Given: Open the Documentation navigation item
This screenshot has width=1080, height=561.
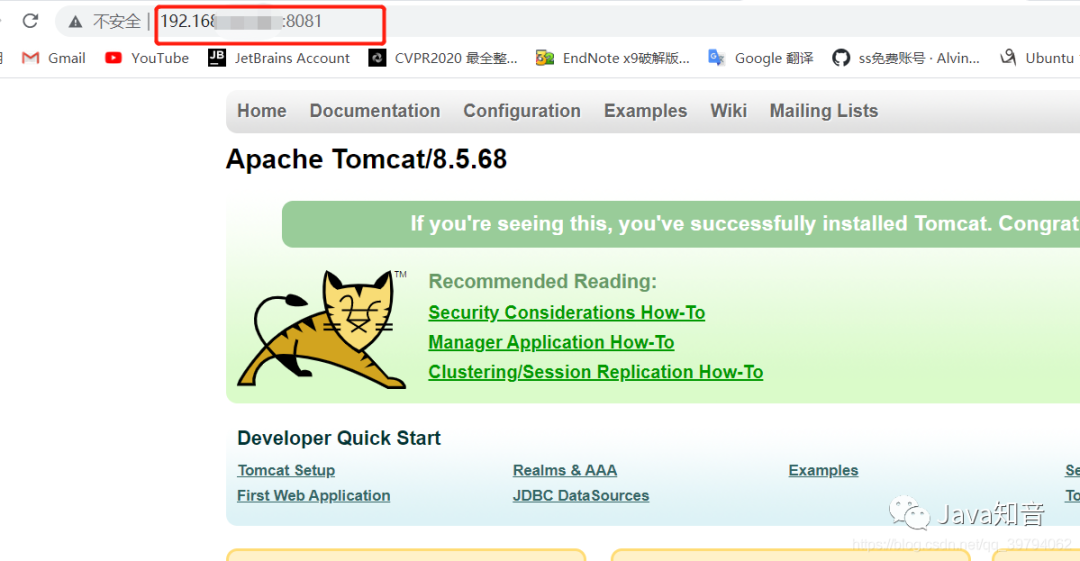Looking at the screenshot, I should (375, 111).
